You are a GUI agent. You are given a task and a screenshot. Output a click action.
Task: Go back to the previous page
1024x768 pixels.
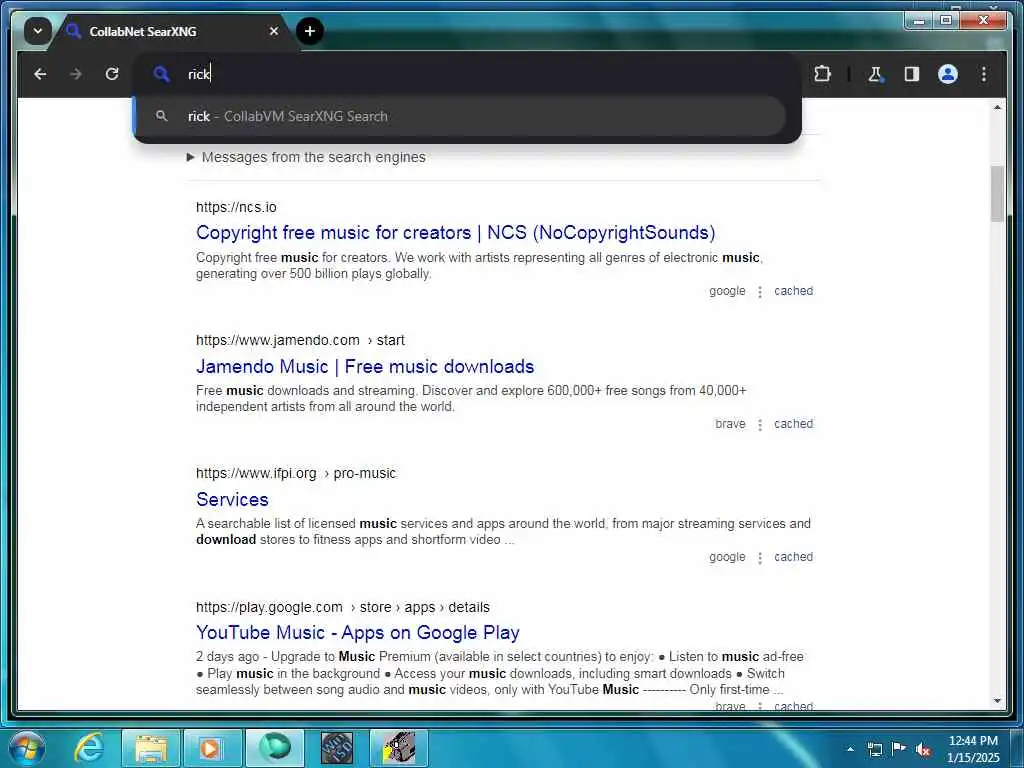coord(40,74)
